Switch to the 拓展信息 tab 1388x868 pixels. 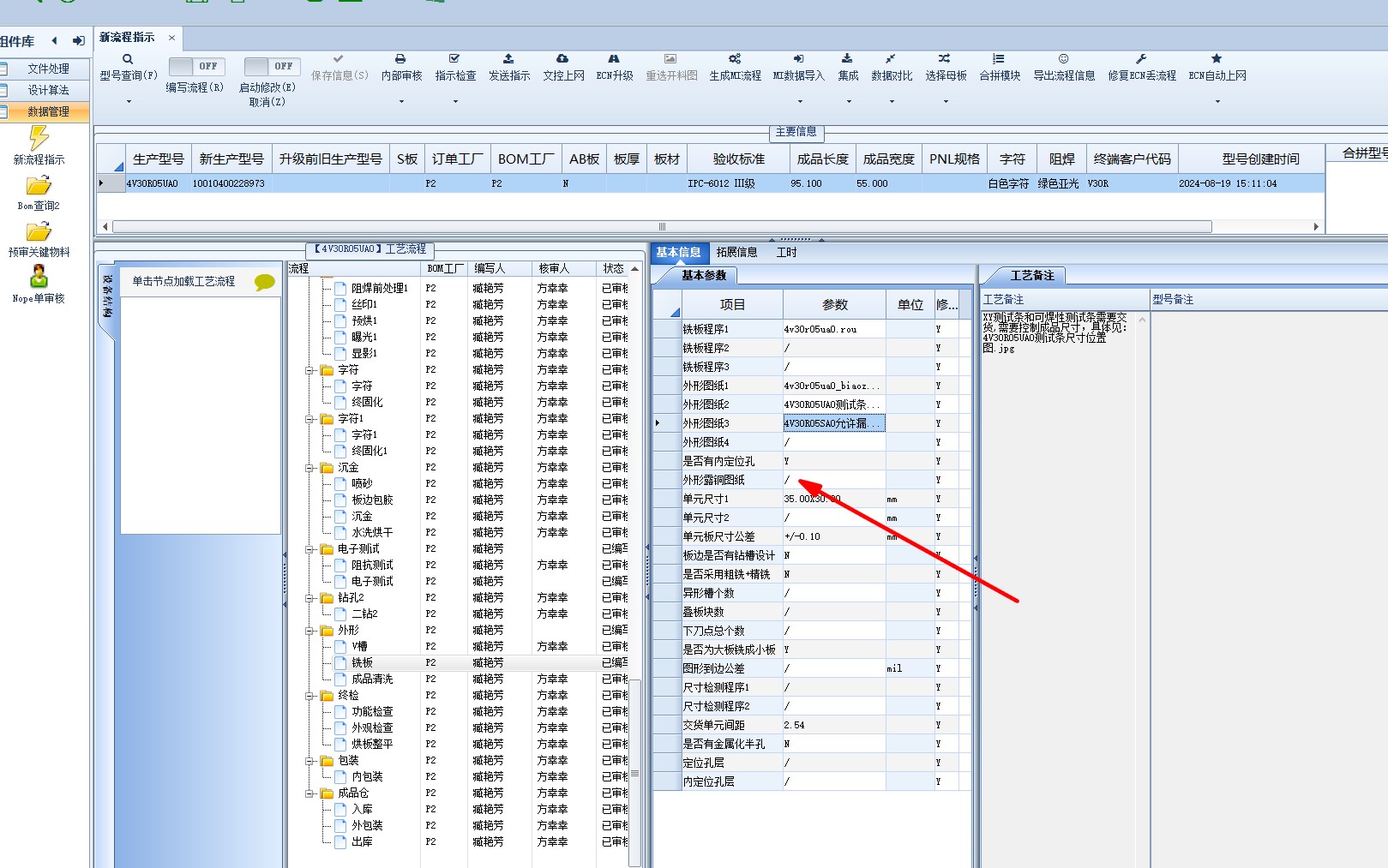[736, 252]
